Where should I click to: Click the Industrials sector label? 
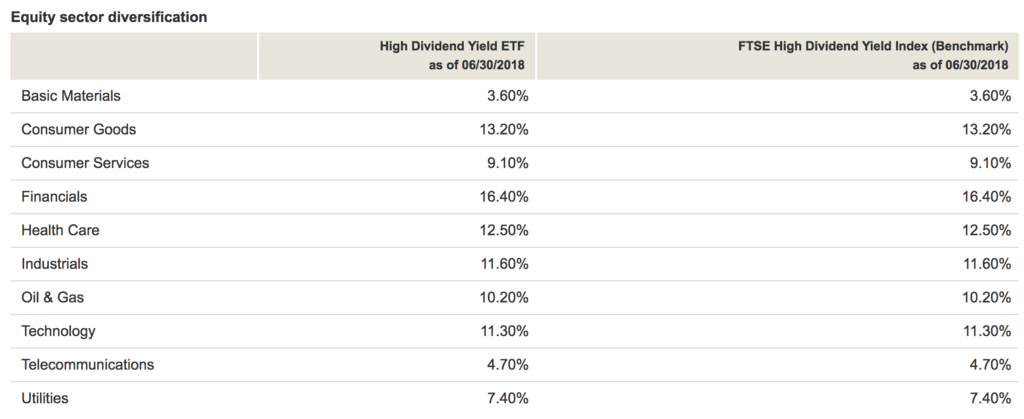click(x=54, y=264)
